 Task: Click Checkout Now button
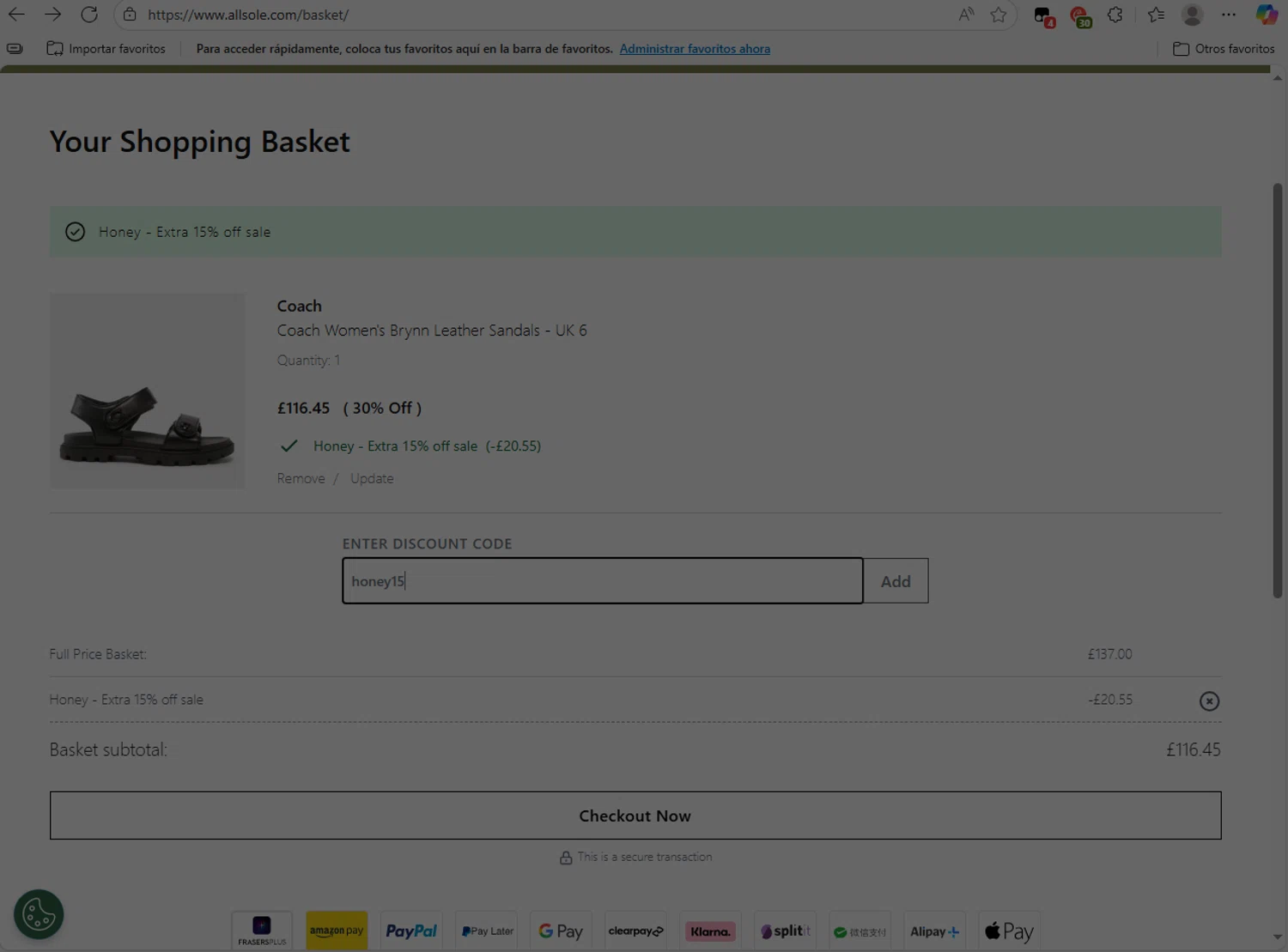635,816
